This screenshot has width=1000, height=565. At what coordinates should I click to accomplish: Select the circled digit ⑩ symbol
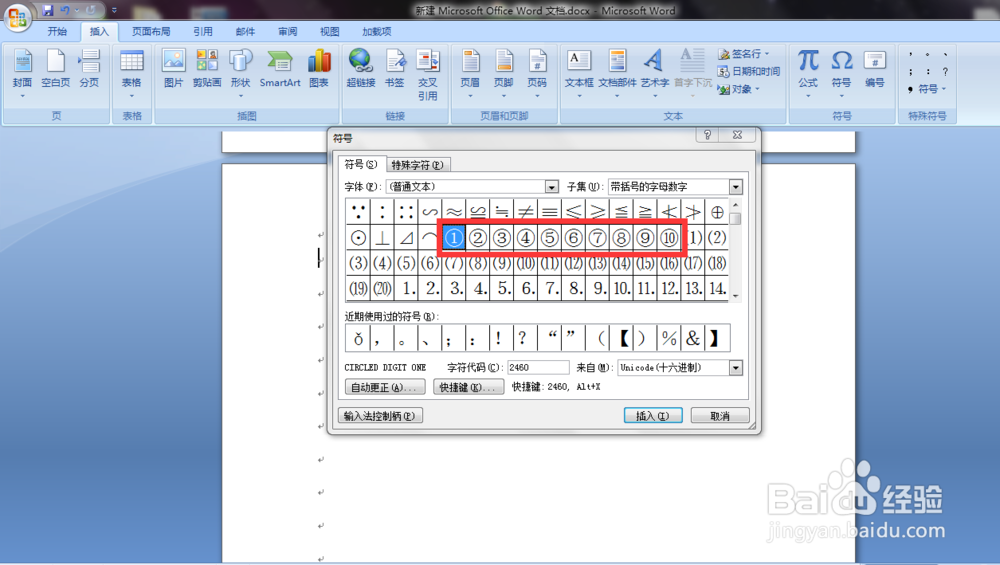click(668, 238)
